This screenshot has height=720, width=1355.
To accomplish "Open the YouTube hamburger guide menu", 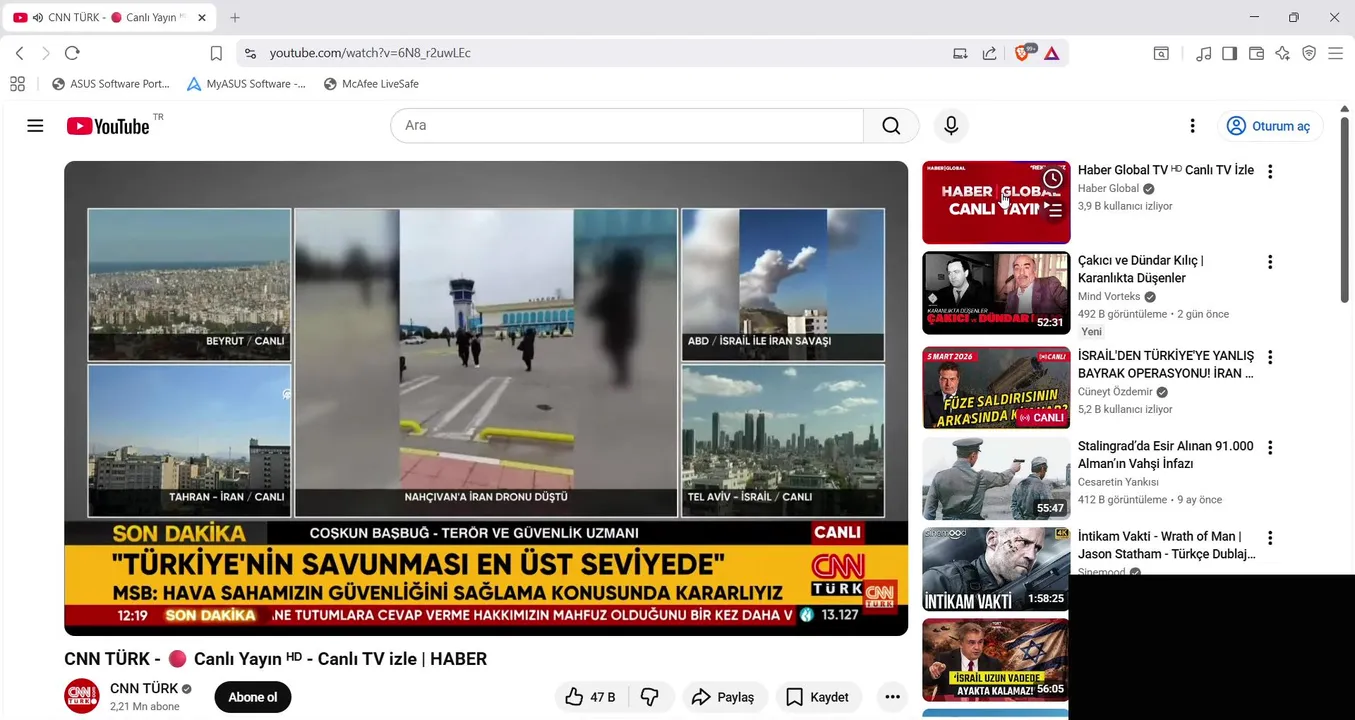I will pos(35,126).
